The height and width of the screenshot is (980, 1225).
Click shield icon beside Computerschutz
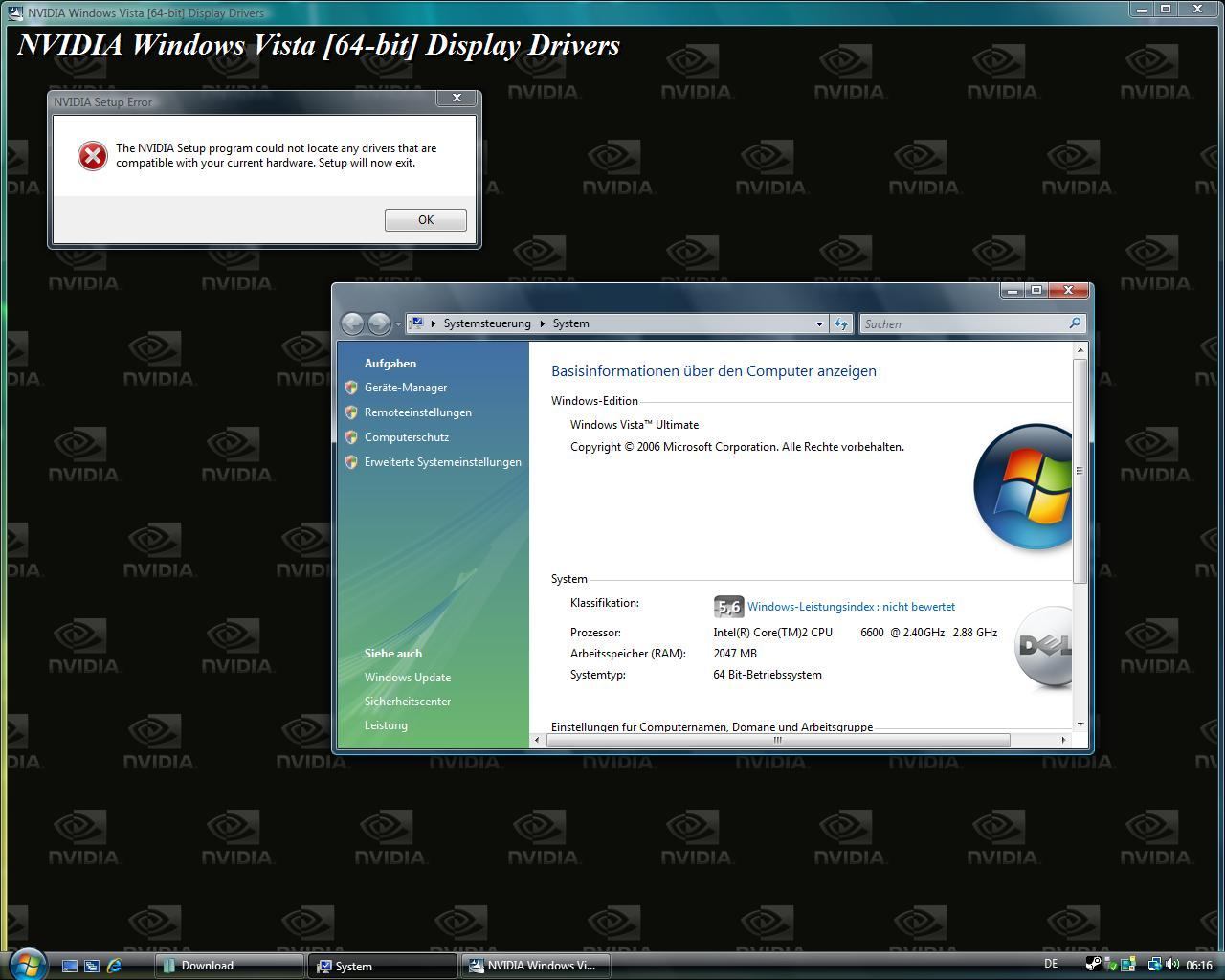tap(351, 437)
